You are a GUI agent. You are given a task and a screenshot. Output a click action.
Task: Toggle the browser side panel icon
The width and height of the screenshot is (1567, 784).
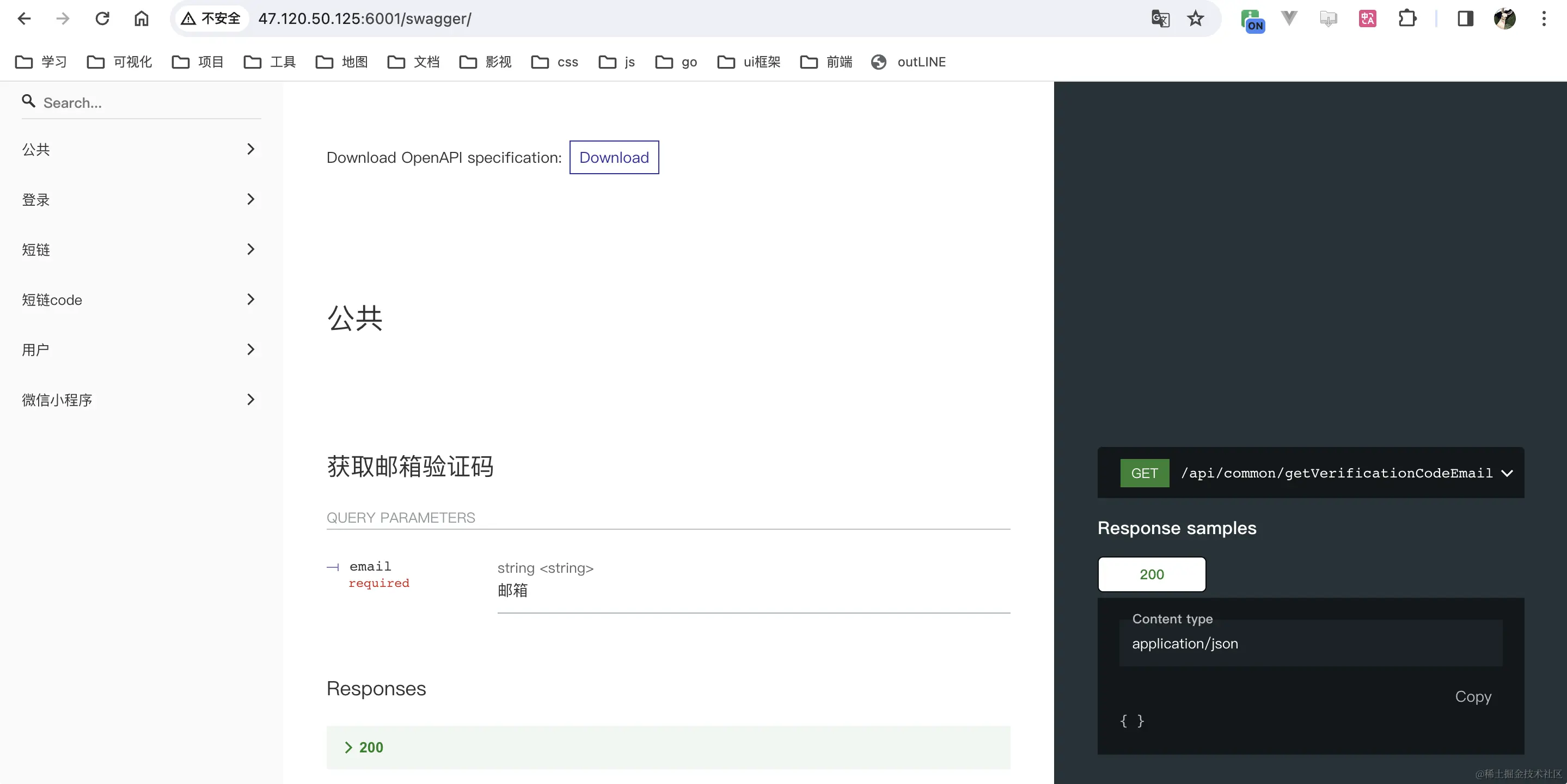click(1465, 19)
